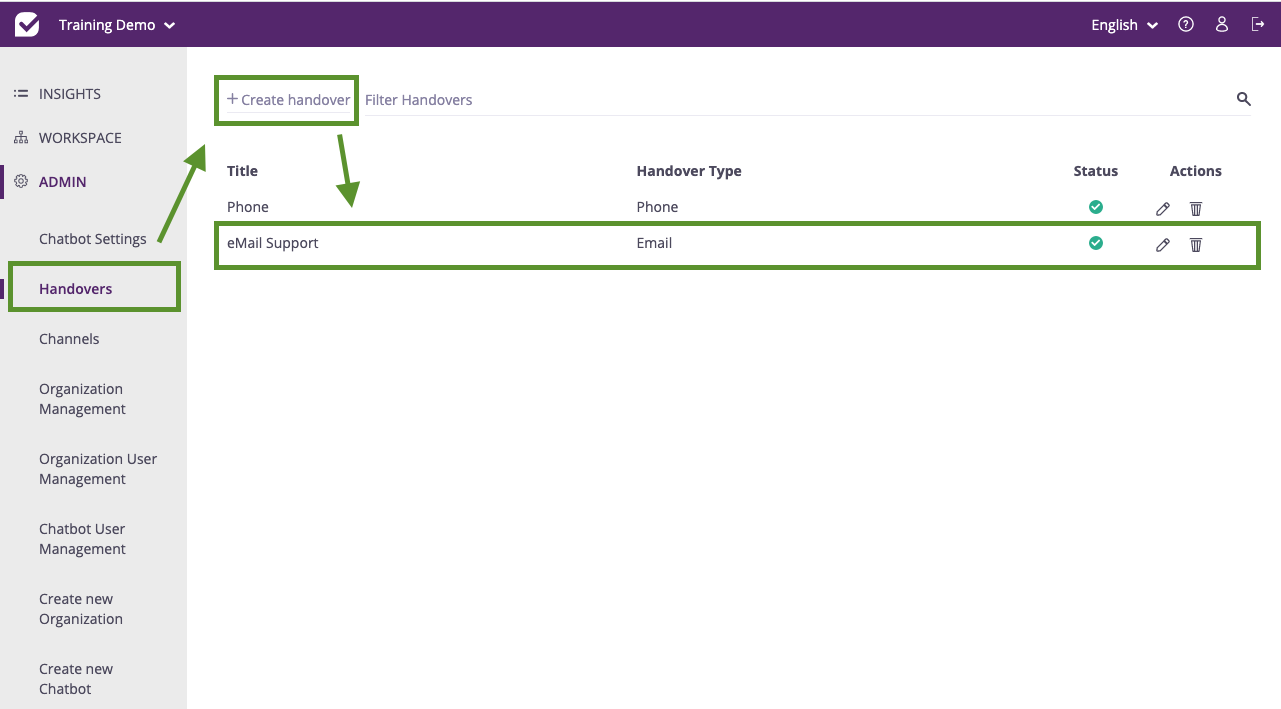The width and height of the screenshot is (1281, 709).
Task: Delete the eMail Support handover via trash icon
Action: tap(1196, 244)
